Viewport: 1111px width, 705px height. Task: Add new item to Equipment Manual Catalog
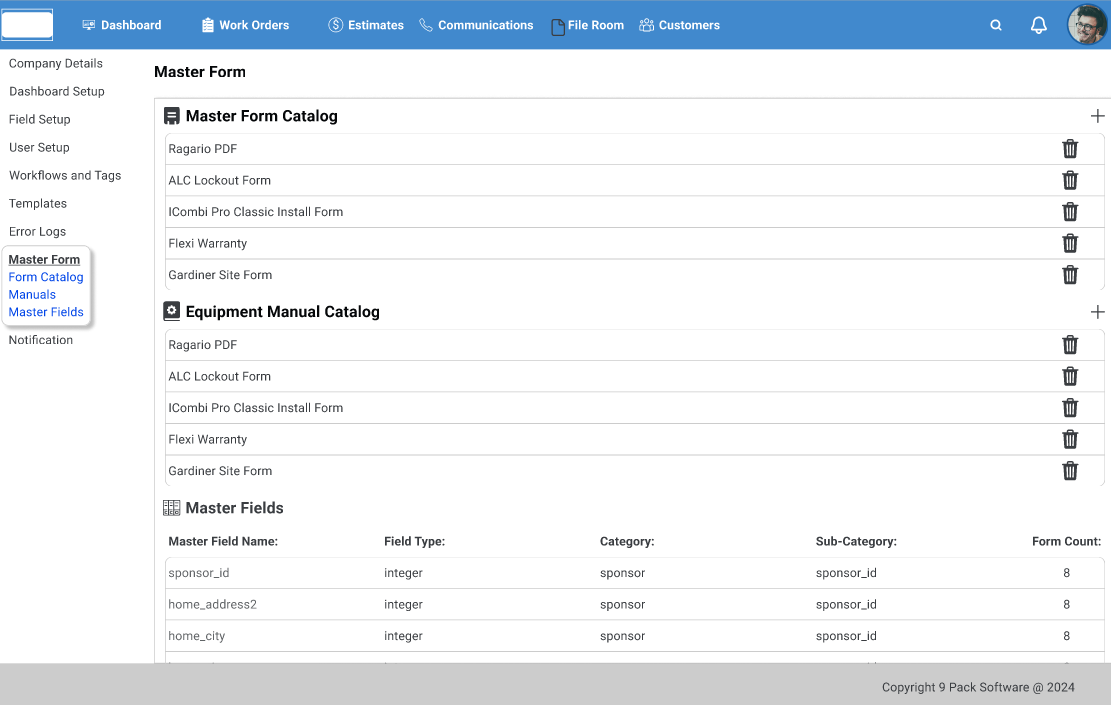point(1097,312)
